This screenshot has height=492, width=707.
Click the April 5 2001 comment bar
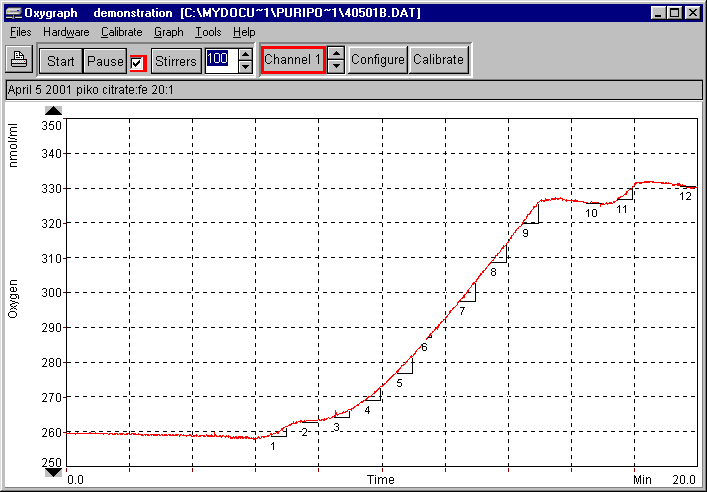point(354,90)
